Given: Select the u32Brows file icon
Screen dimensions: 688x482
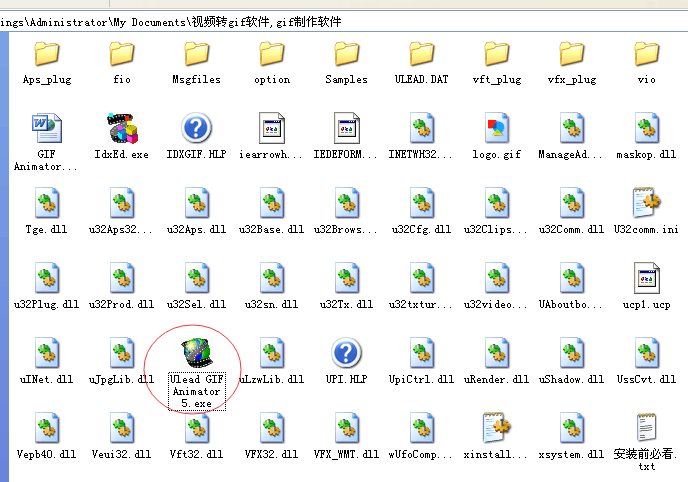Looking at the screenshot, I should [347, 203].
